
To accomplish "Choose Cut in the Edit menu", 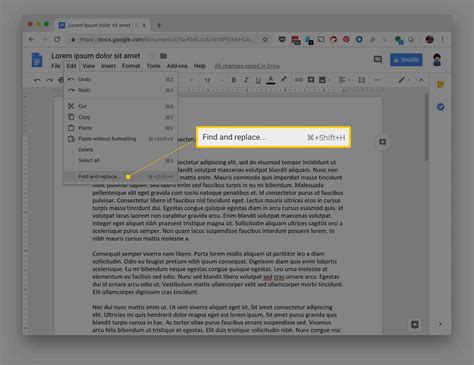I will pos(120,106).
